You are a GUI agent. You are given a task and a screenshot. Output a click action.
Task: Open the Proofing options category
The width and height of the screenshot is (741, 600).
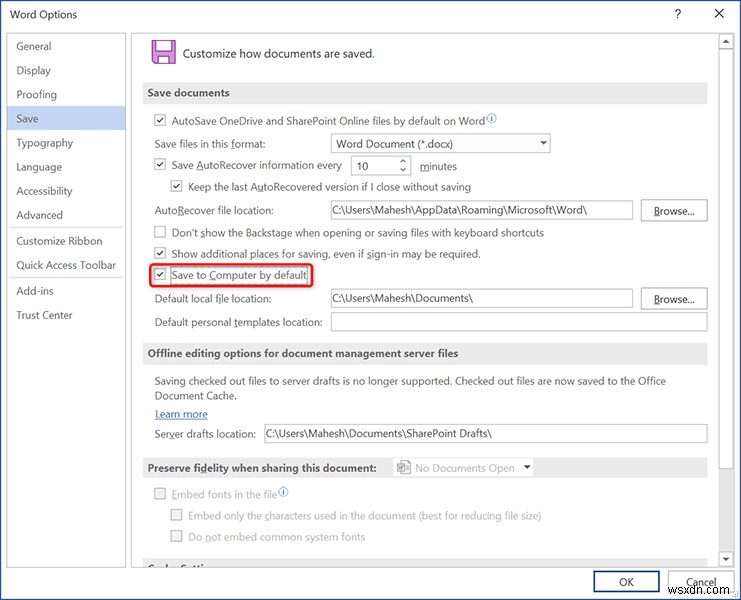click(x=37, y=95)
